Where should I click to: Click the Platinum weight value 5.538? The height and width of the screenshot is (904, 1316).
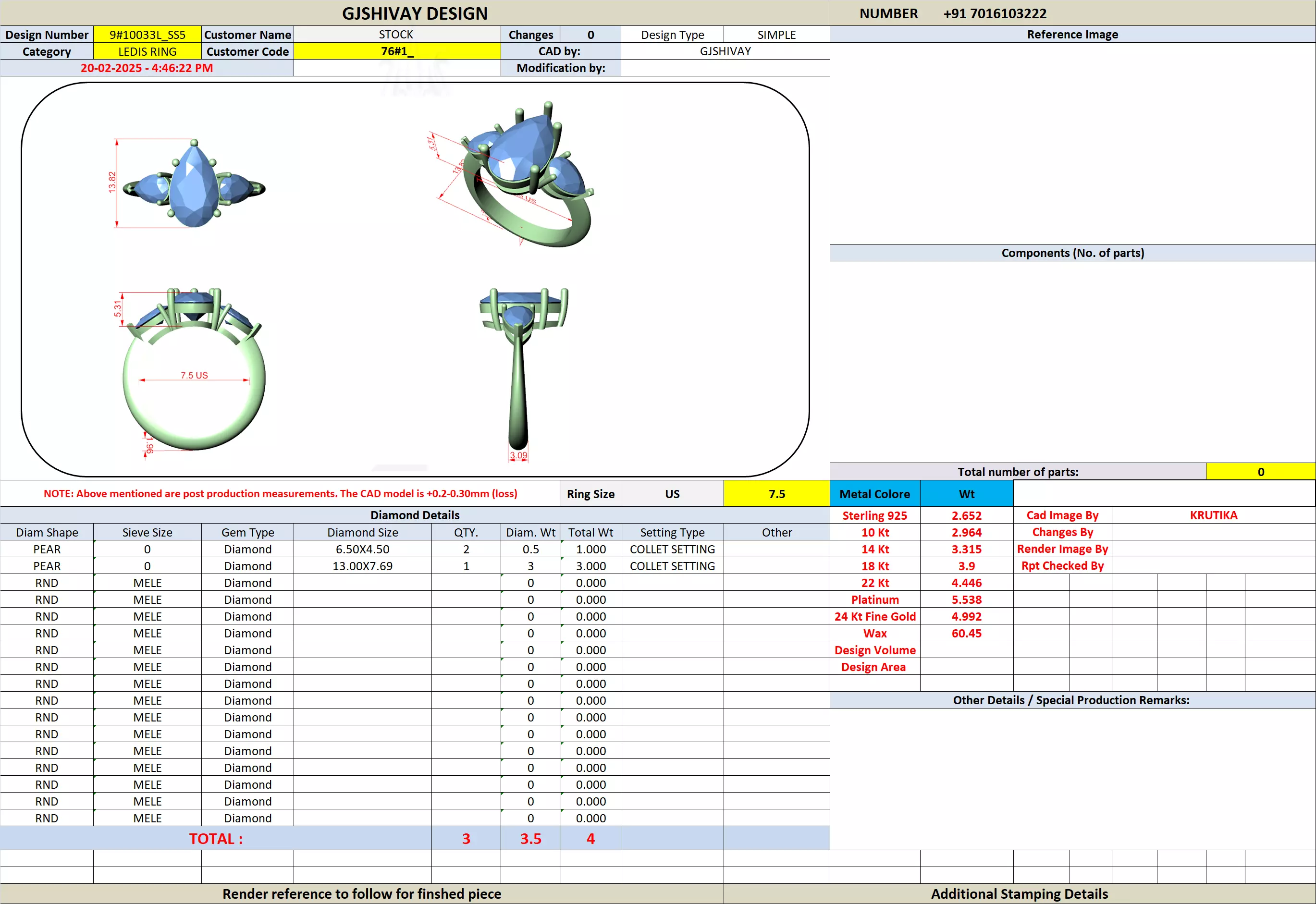tap(966, 599)
